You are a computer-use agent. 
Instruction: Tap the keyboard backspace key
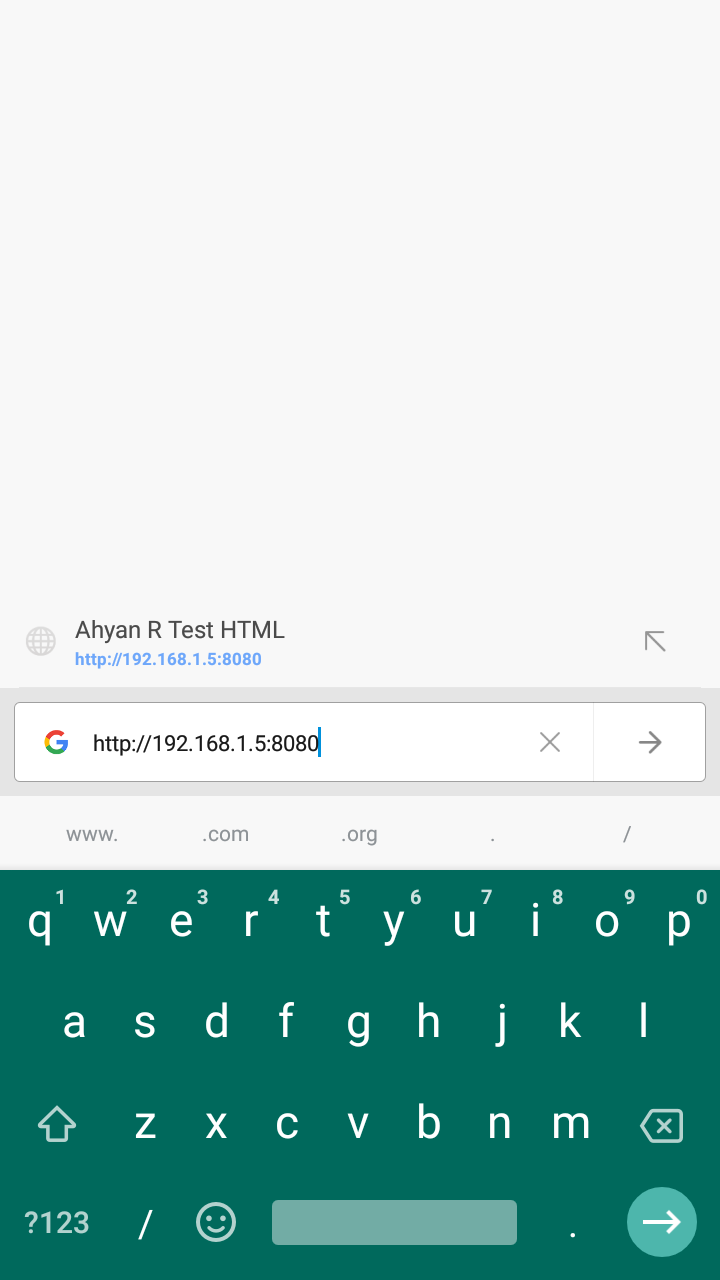(661, 1125)
